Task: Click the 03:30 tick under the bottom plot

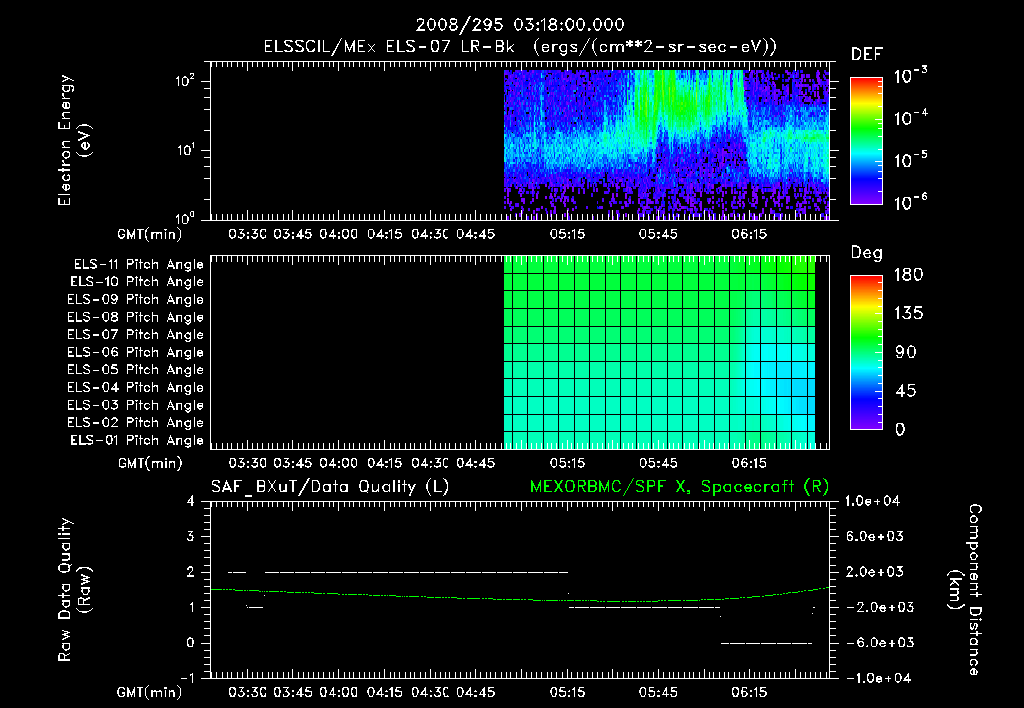Action: [248, 692]
